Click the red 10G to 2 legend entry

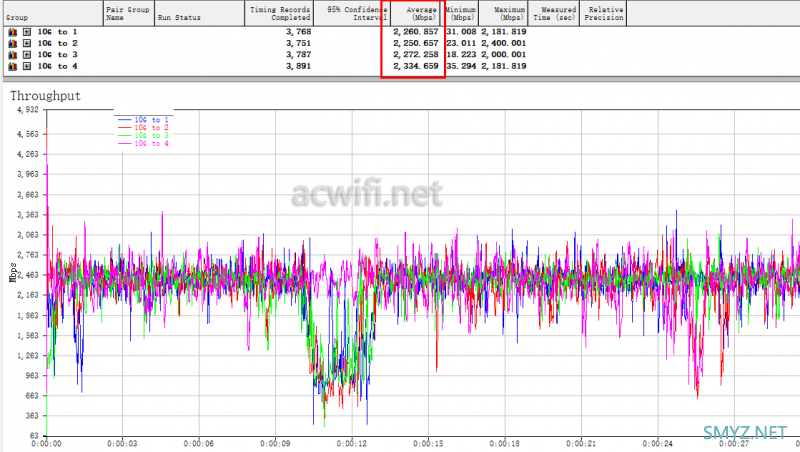tap(152, 127)
